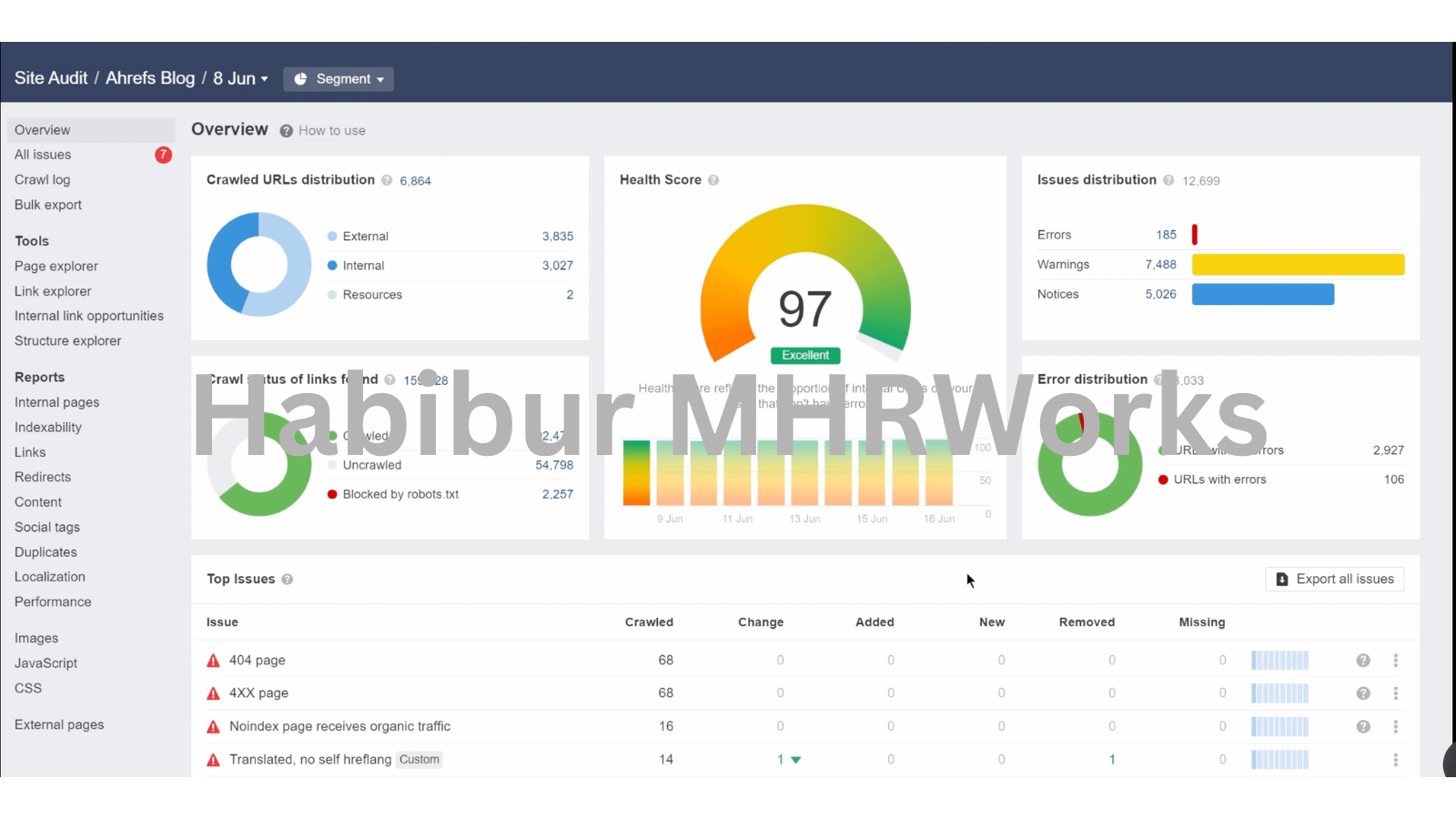Click info icon beside Issues distribution
This screenshot has width=1456, height=819.
[1168, 180]
